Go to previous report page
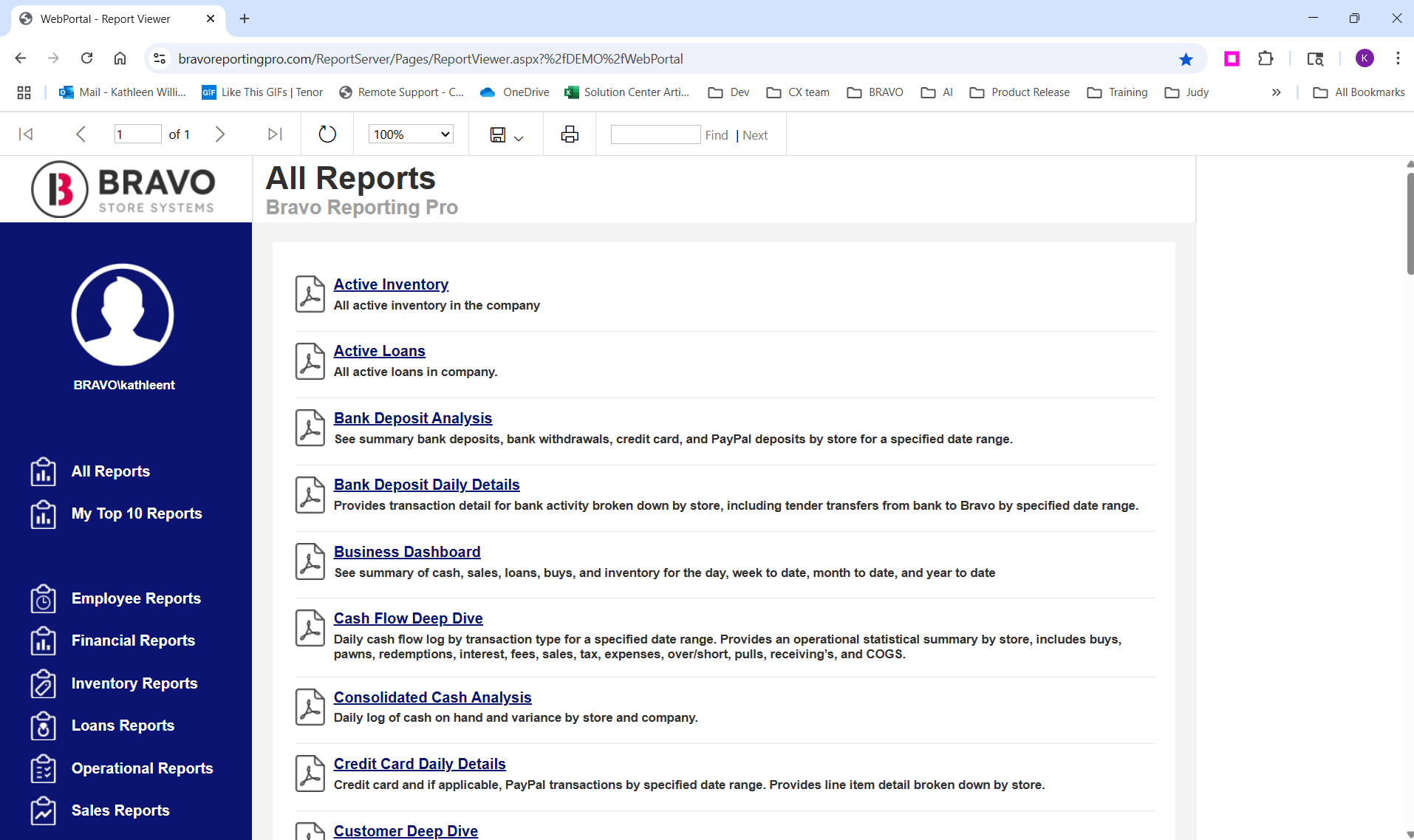Viewport: 1414px width, 840px height. pos(81,134)
